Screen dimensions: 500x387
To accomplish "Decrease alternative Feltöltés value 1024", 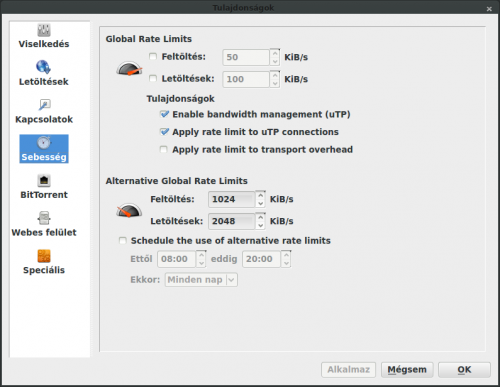I will [x=260, y=203].
